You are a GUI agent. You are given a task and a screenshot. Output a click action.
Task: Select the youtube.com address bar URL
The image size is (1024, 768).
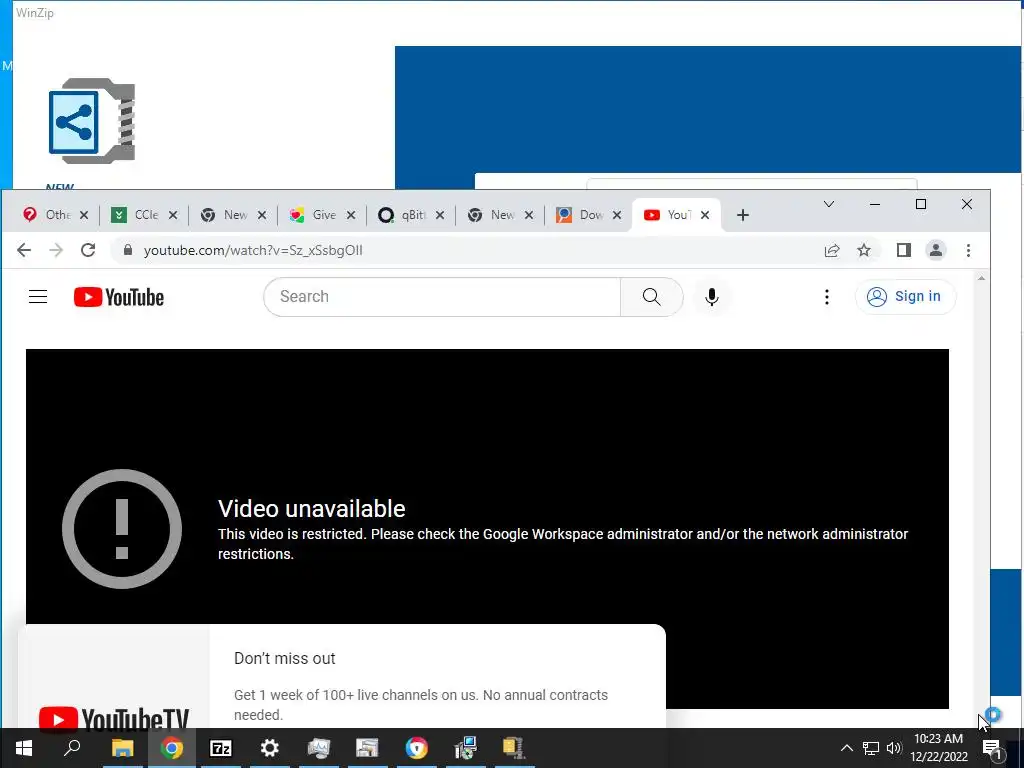tap(253, 250)
